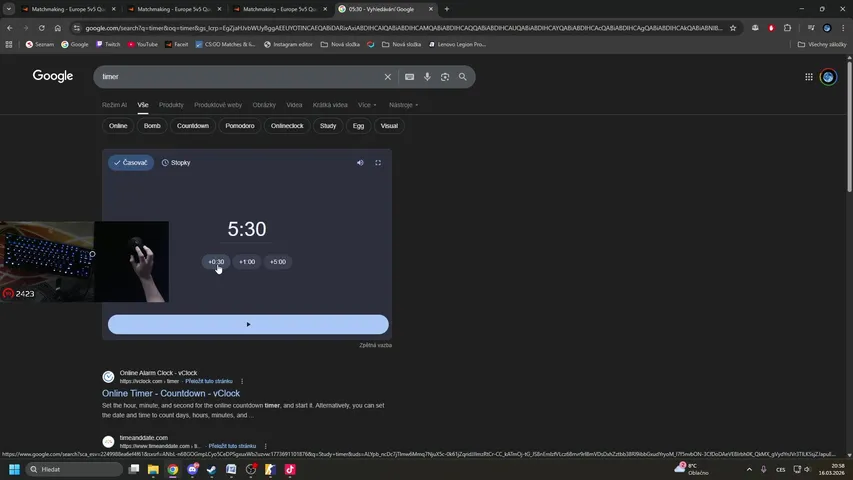Image resolution: width=853 pixels, height=480 pixels.
Task: Apply the Pomodoro suggestion chip
Action: click(240, 126)
